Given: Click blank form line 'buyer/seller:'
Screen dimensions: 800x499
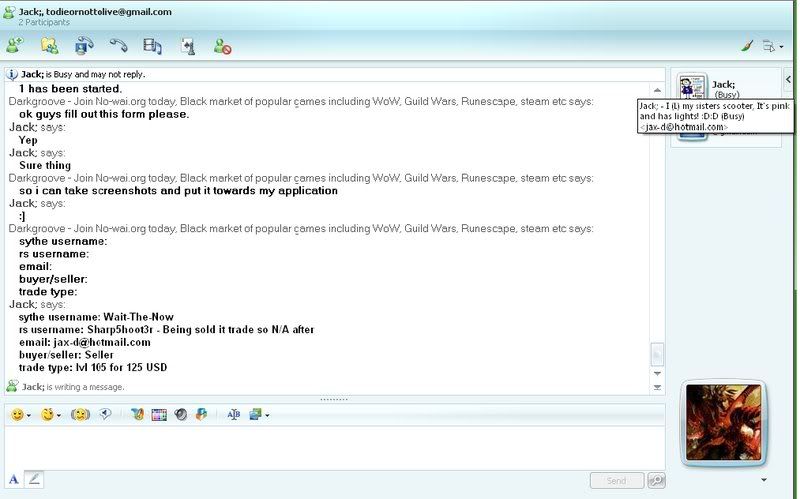Looking at the screenshot, I should (53, 279).
